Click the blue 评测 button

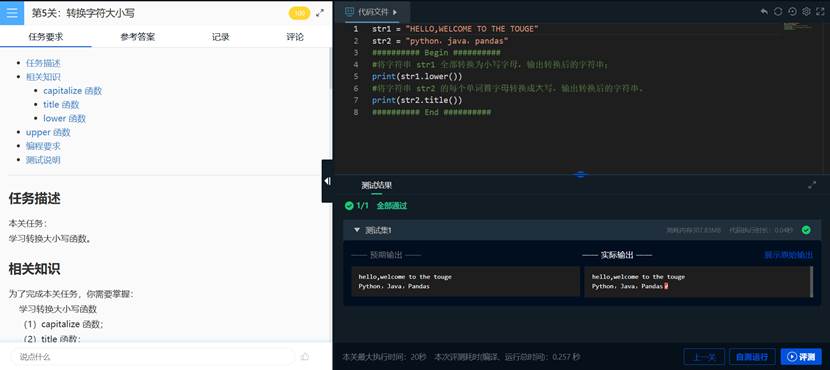[801, 357]
